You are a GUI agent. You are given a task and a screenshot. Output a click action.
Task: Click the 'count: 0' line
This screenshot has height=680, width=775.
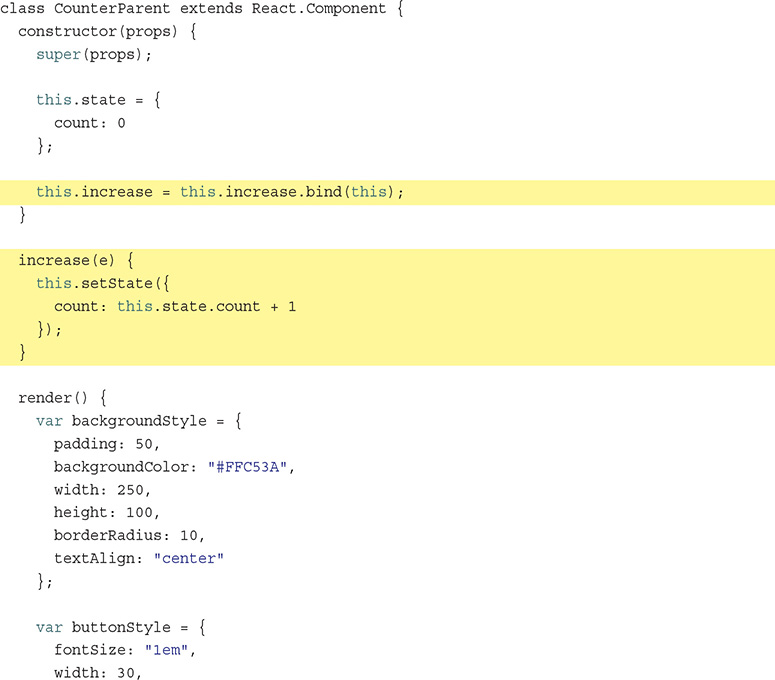coord(90,123)
